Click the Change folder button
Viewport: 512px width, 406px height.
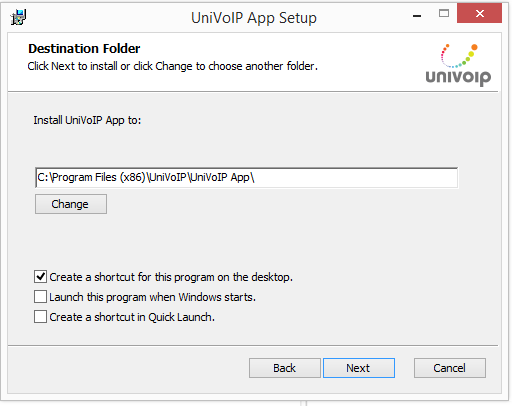click(71, 204)
